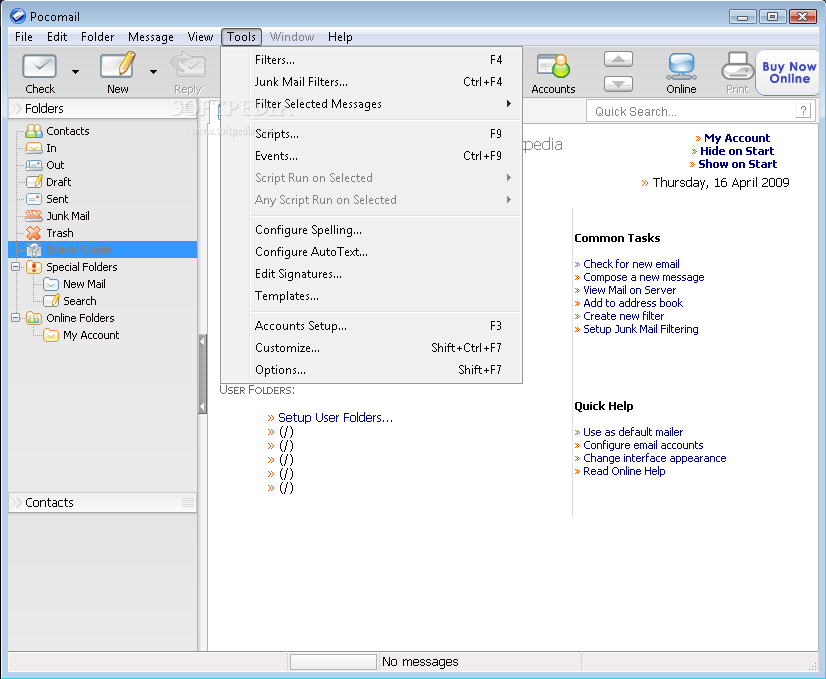826x679 pixels.
Task: Click Compose a new message link
Action: click(644, 277)
